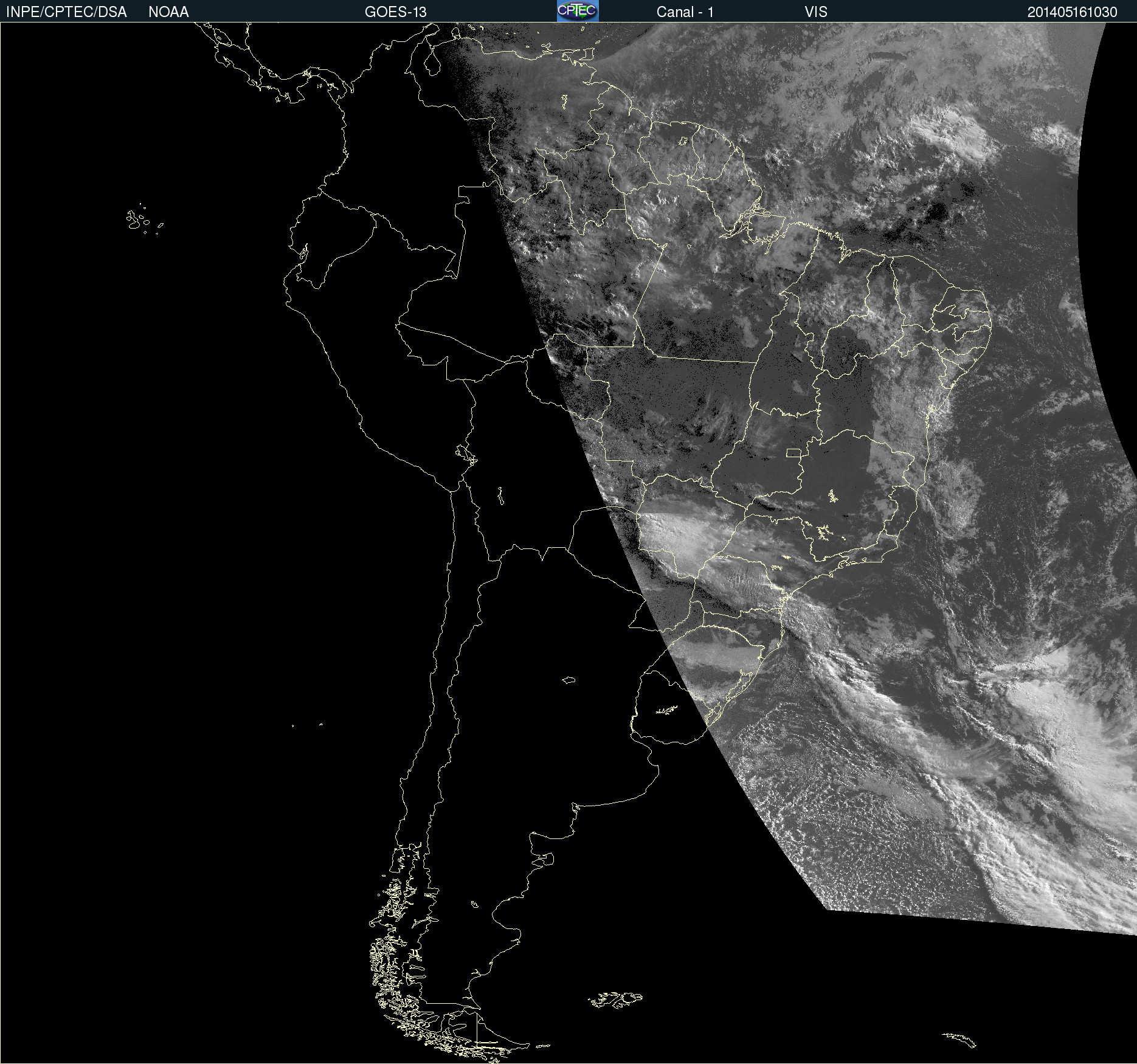Viewport: 1137px width, 1064px height.
Task: Click the CPTEC logo in the header
Action: tap(578, 11)
